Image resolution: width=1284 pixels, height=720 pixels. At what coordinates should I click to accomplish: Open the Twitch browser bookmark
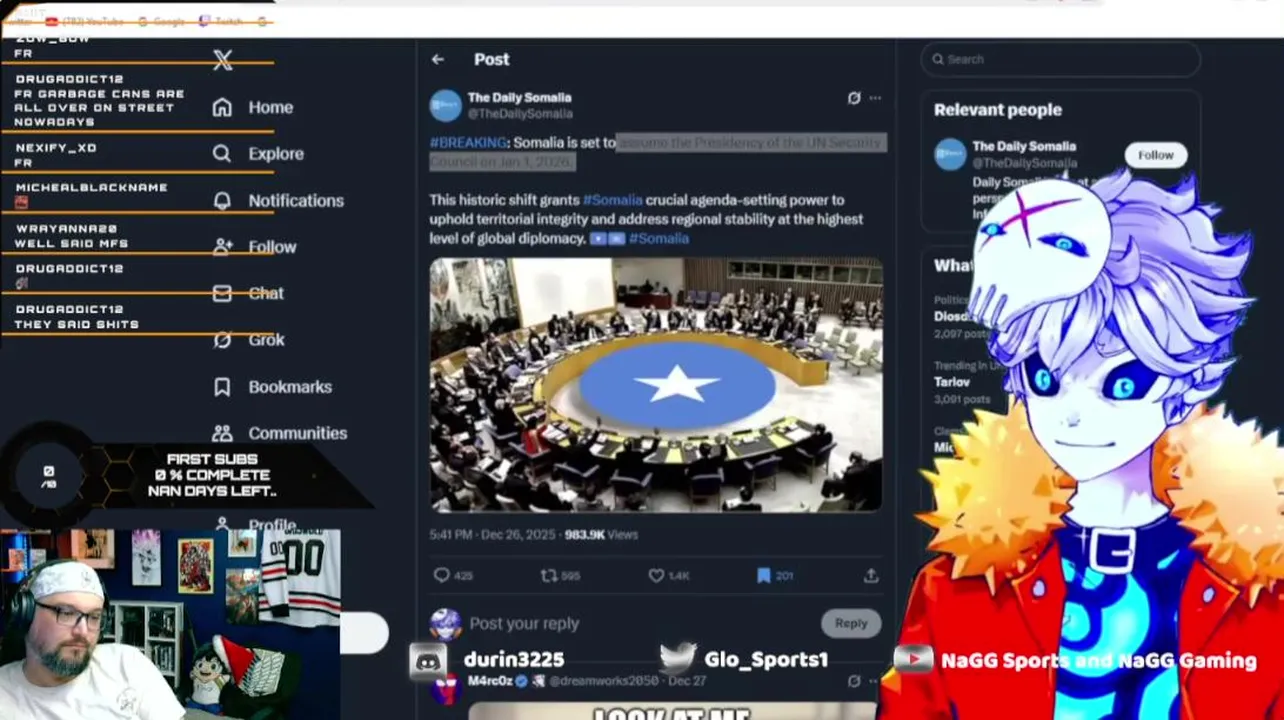pos(222,21)
